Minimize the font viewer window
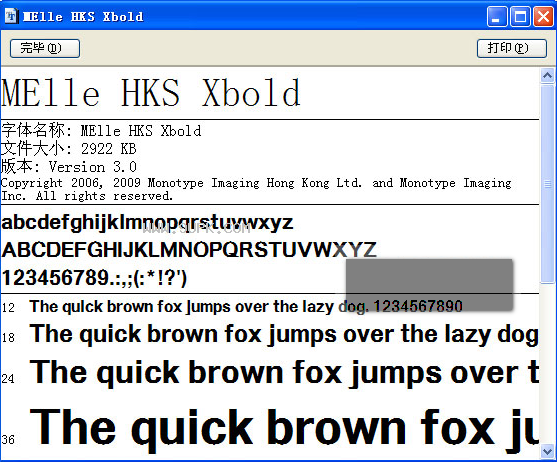Screen dimensions: 557x462 (x=497, y=16)
